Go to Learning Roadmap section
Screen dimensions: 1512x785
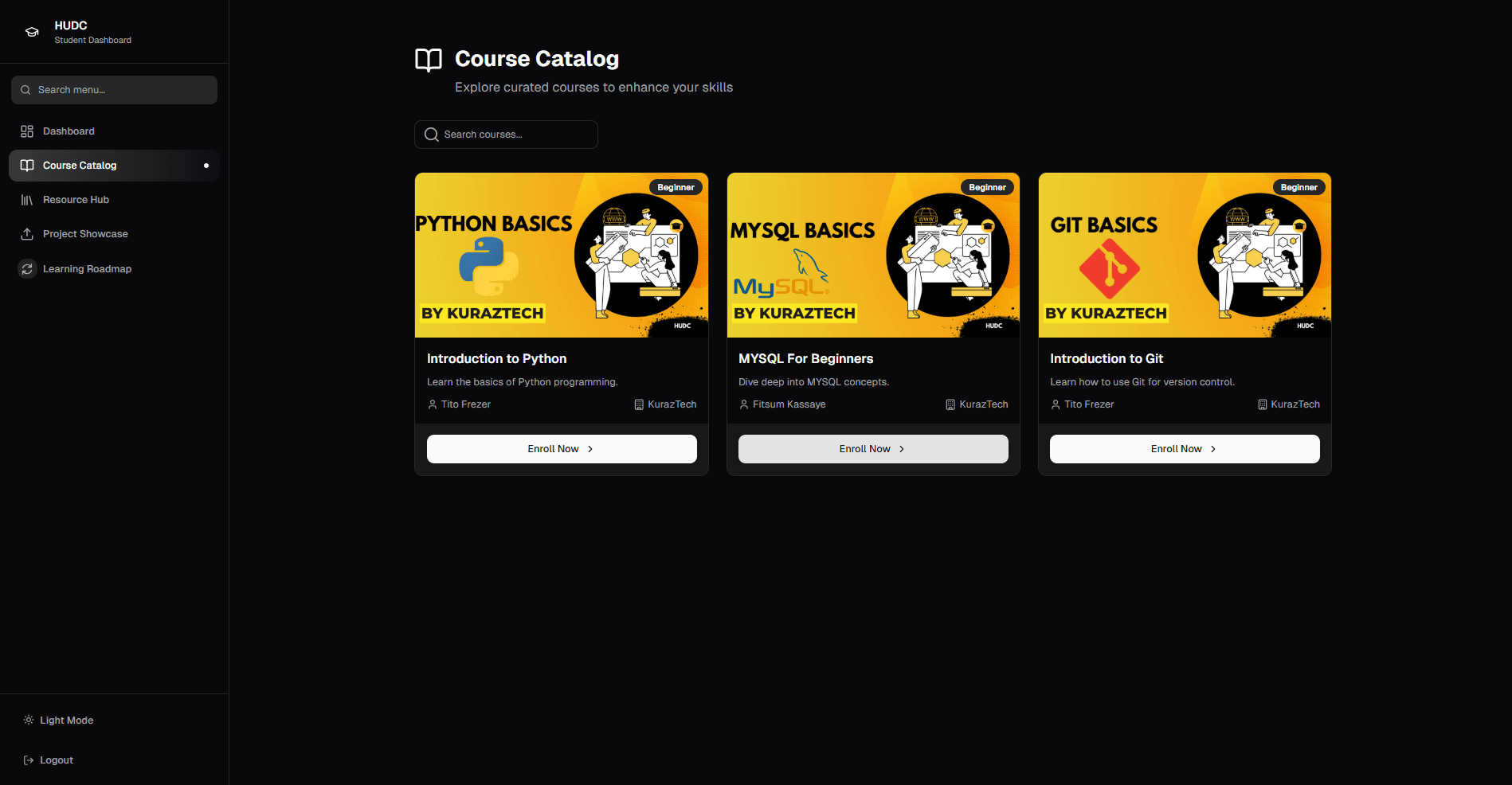coord(87,269)
